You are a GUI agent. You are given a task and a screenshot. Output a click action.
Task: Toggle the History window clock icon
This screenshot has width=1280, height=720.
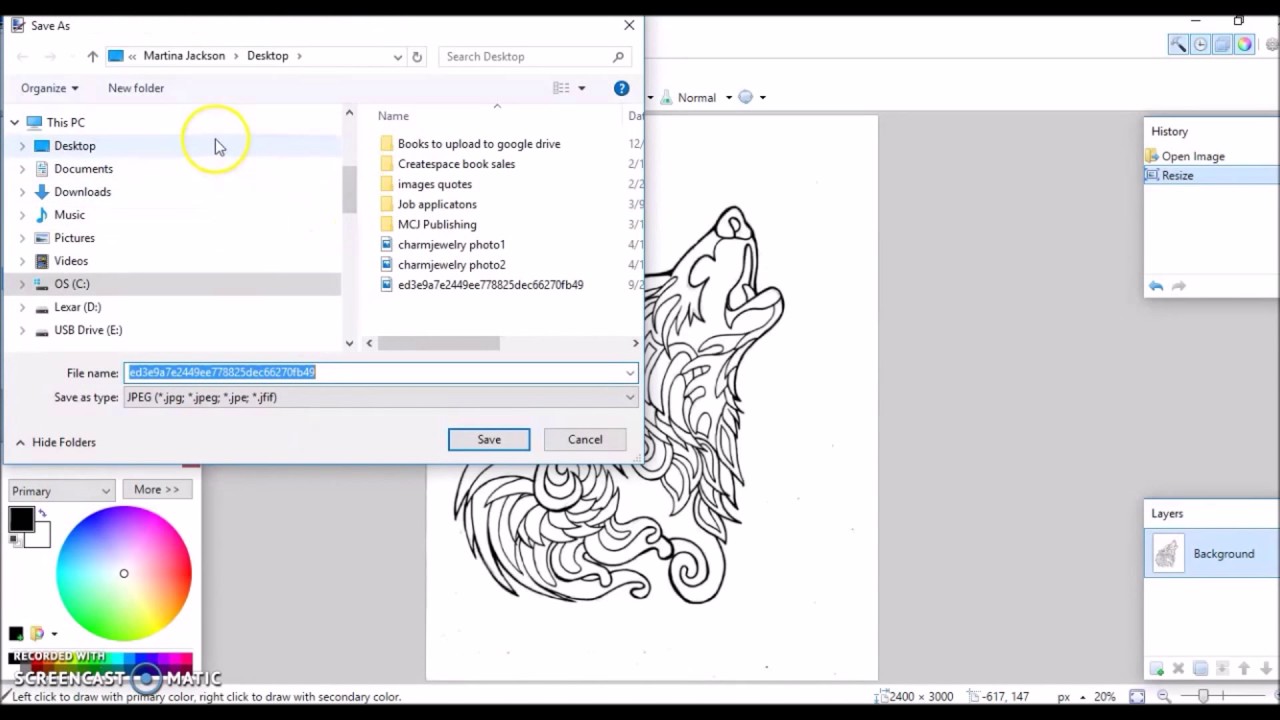click(1200, 44)
